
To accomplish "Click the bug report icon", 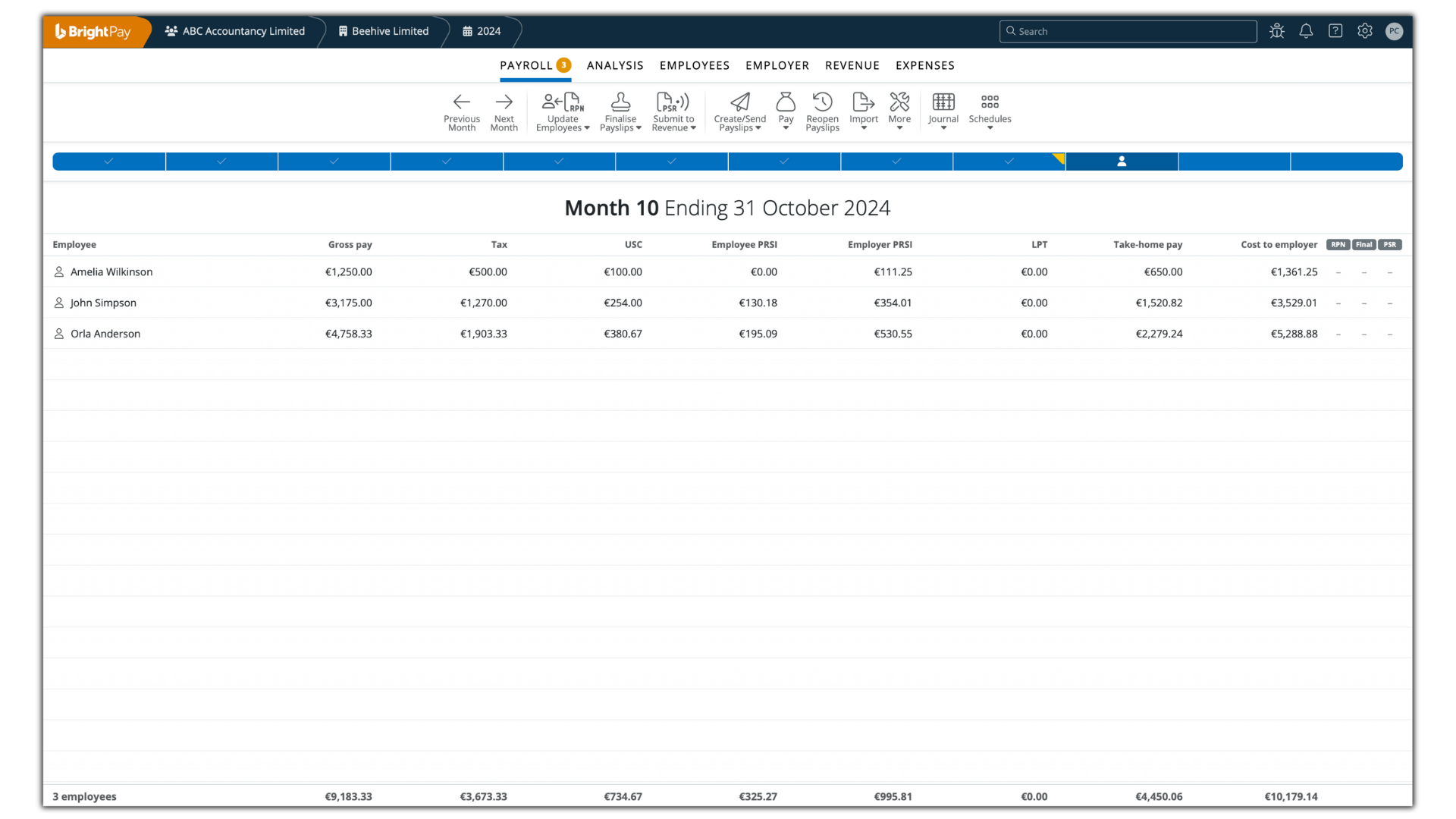I will (x=1277, y=31).
